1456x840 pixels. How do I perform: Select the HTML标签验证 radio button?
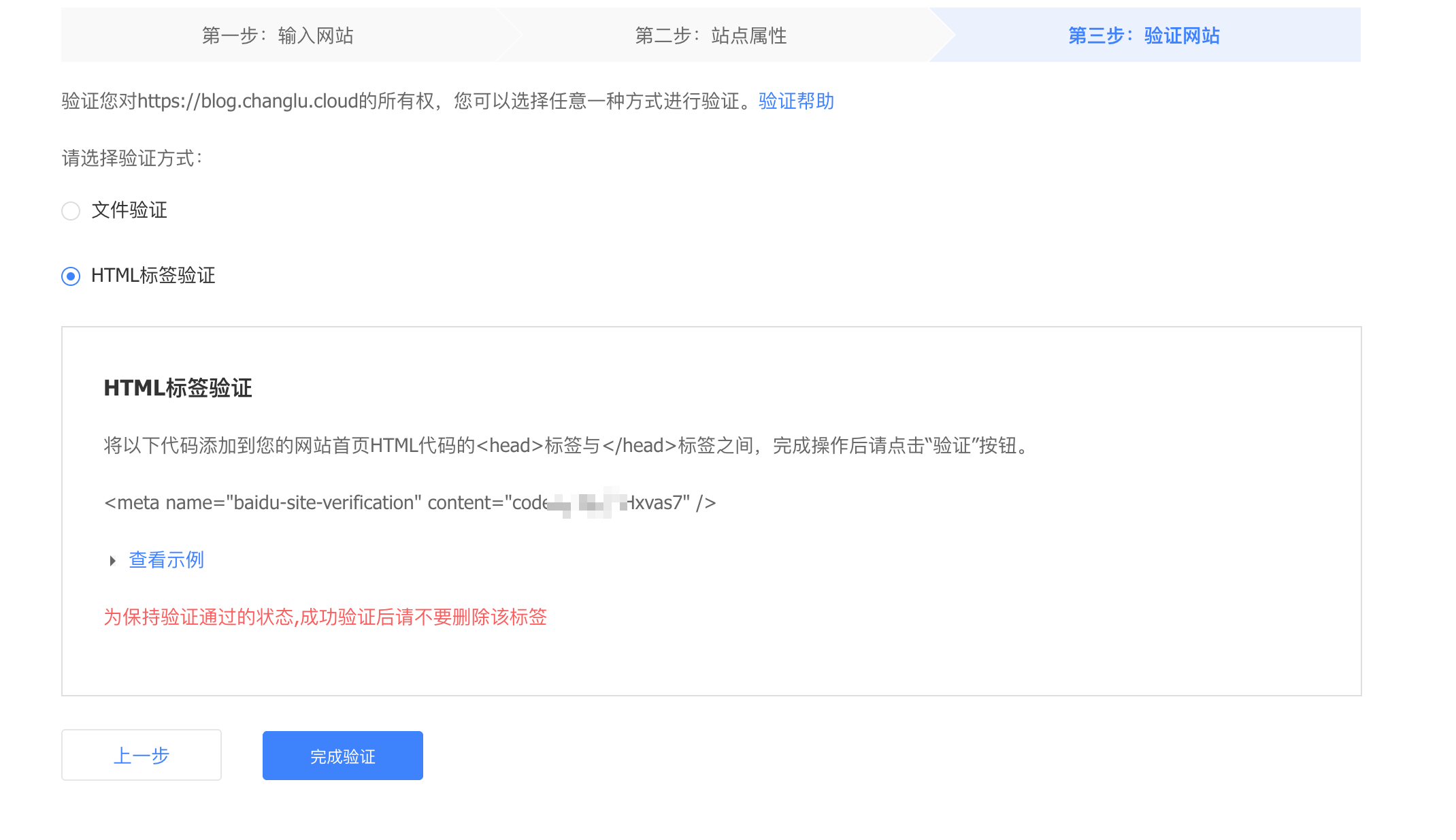click(x=71, y=276)
